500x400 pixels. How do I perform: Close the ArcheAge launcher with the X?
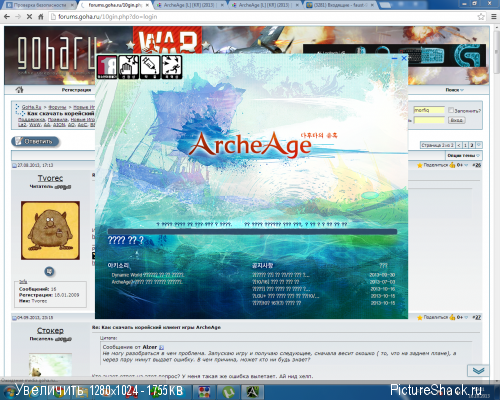click(404, 58)
